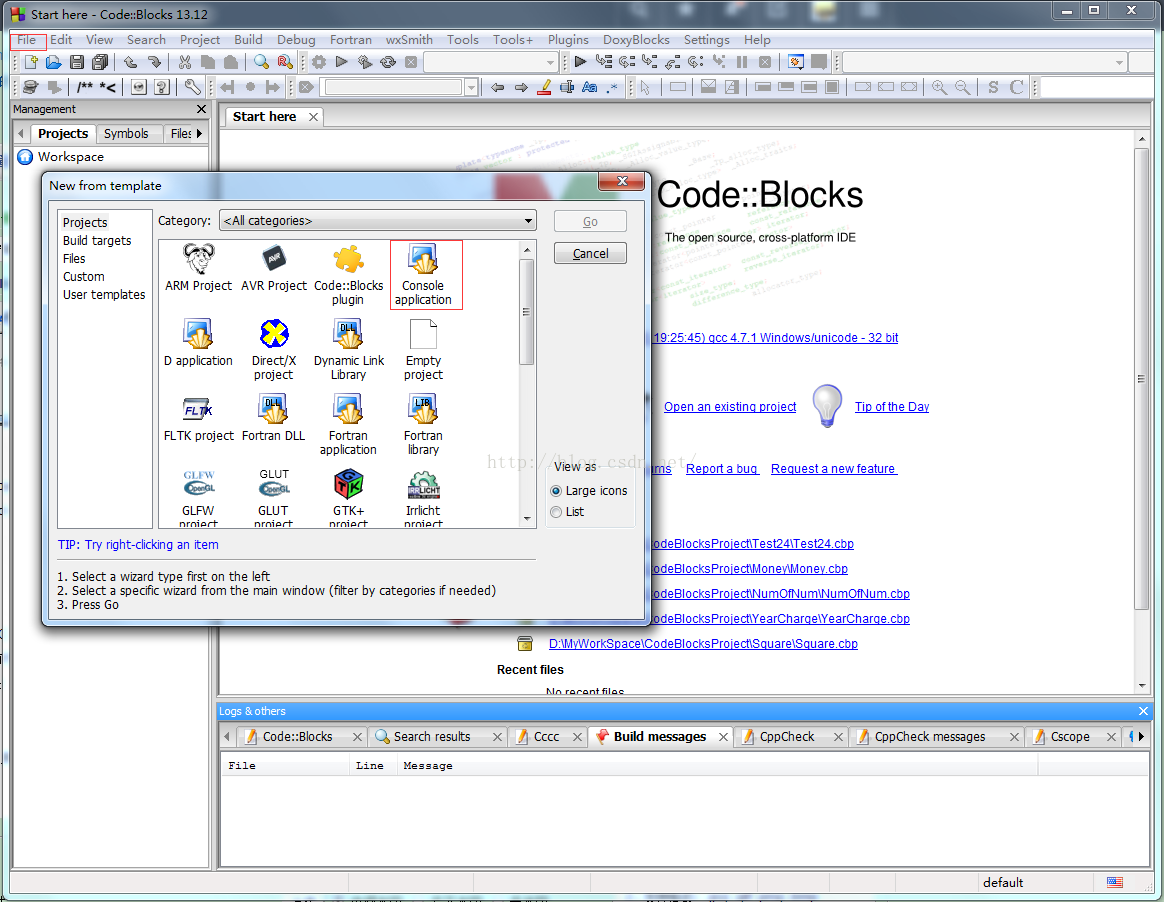Open the DoxyBlocks menu
The width and height of the screenshot is (1164, 902).
pyautogui.click(x=636, y=40)
